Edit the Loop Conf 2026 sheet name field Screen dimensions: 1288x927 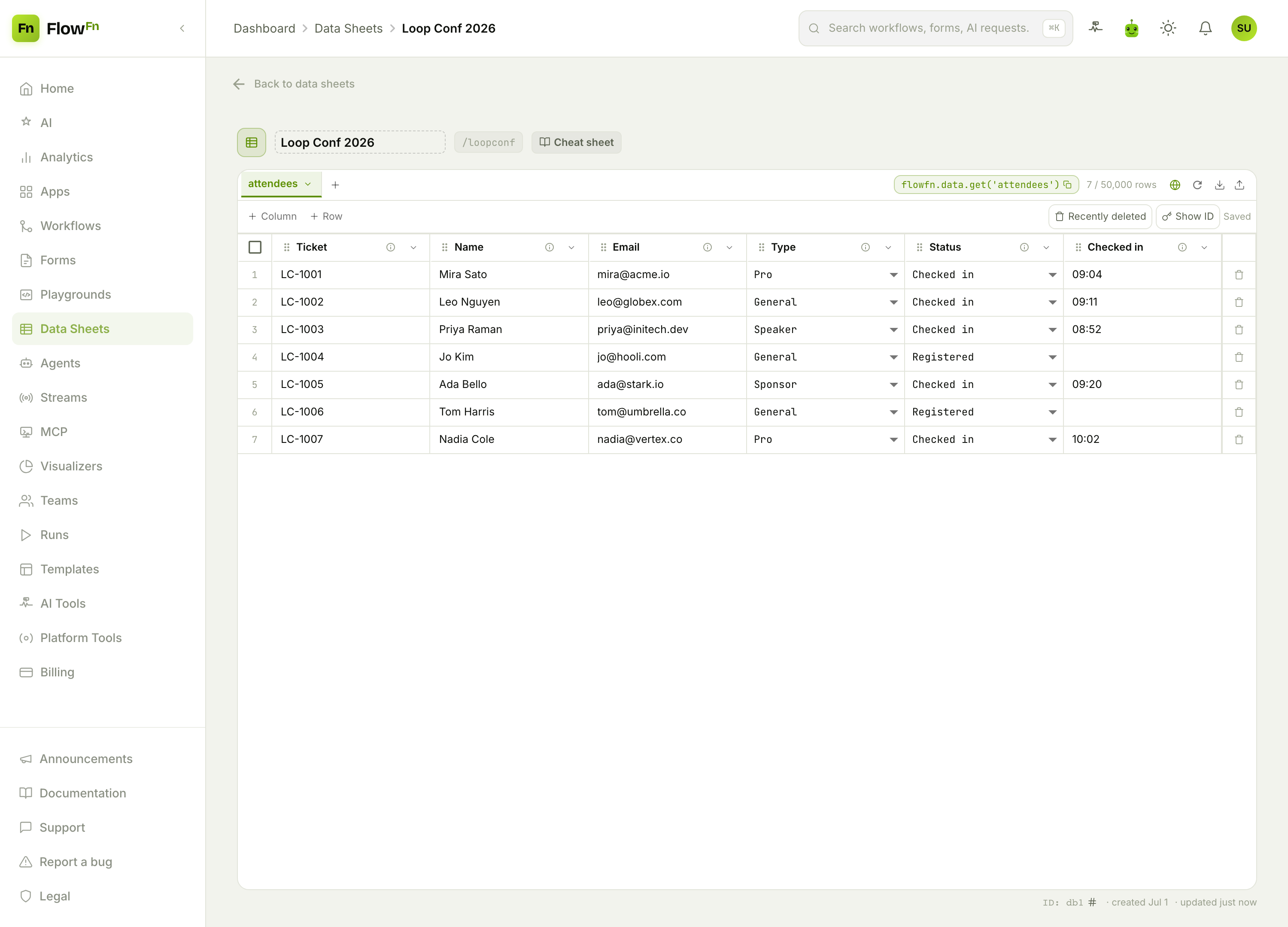click(x=360, y=142)
